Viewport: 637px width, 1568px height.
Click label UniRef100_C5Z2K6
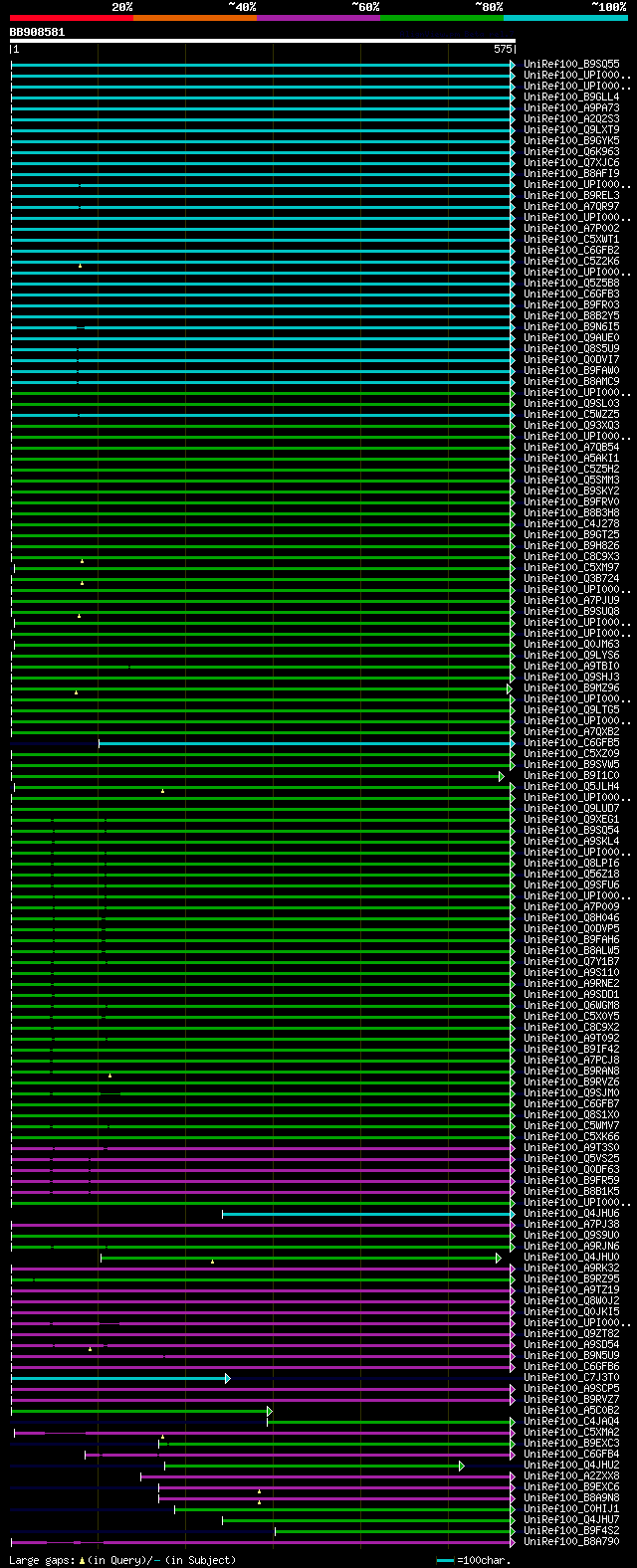571,261
